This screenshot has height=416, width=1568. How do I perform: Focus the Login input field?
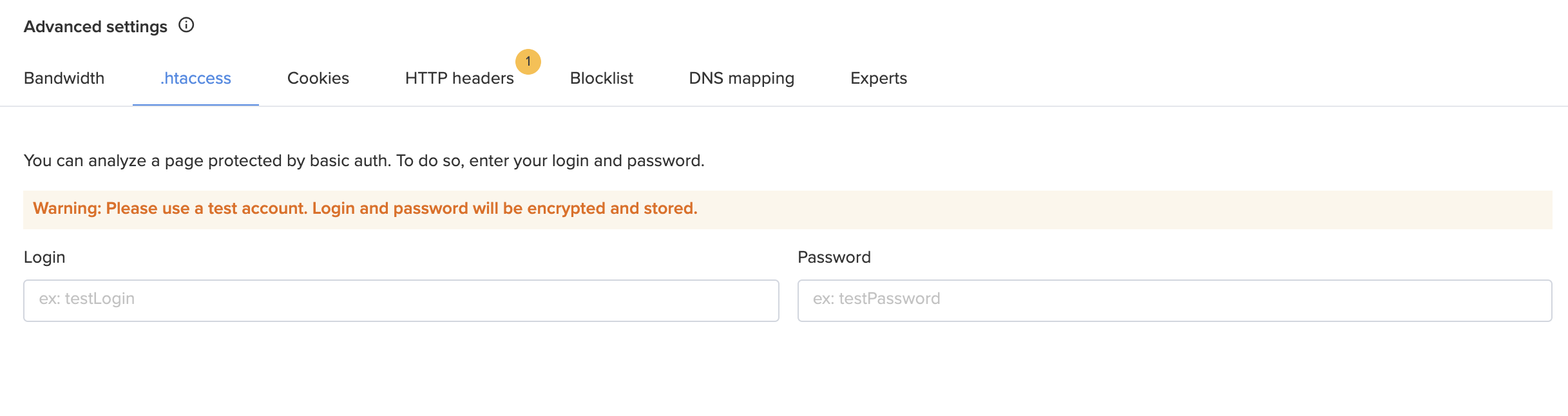point(401,301)
